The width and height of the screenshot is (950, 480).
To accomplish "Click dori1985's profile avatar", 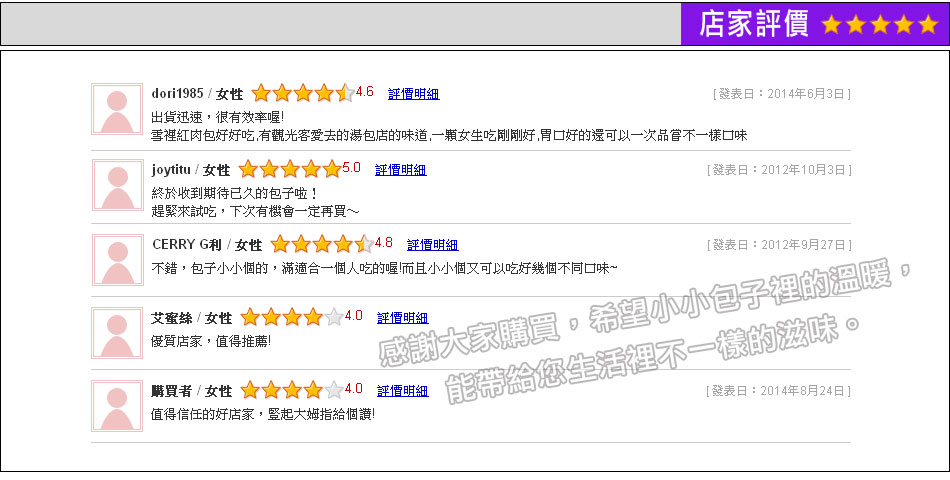I will pos(117,109).
